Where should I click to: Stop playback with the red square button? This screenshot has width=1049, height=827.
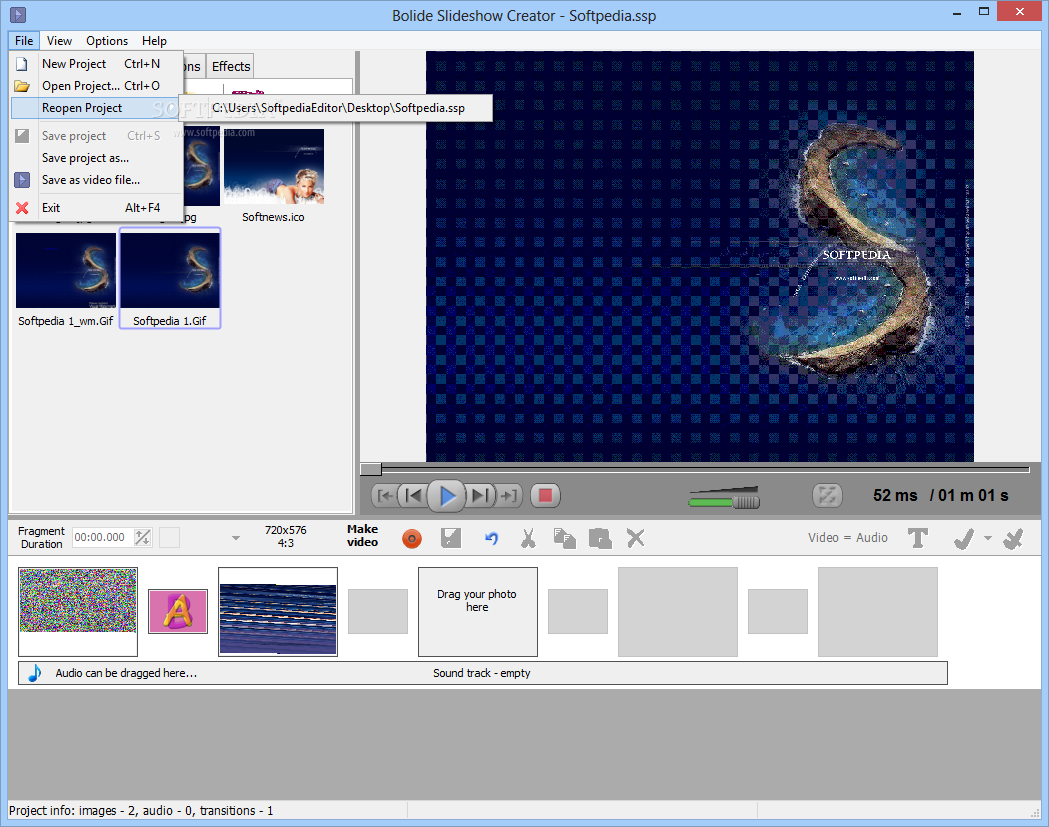[x=545, y=496]
